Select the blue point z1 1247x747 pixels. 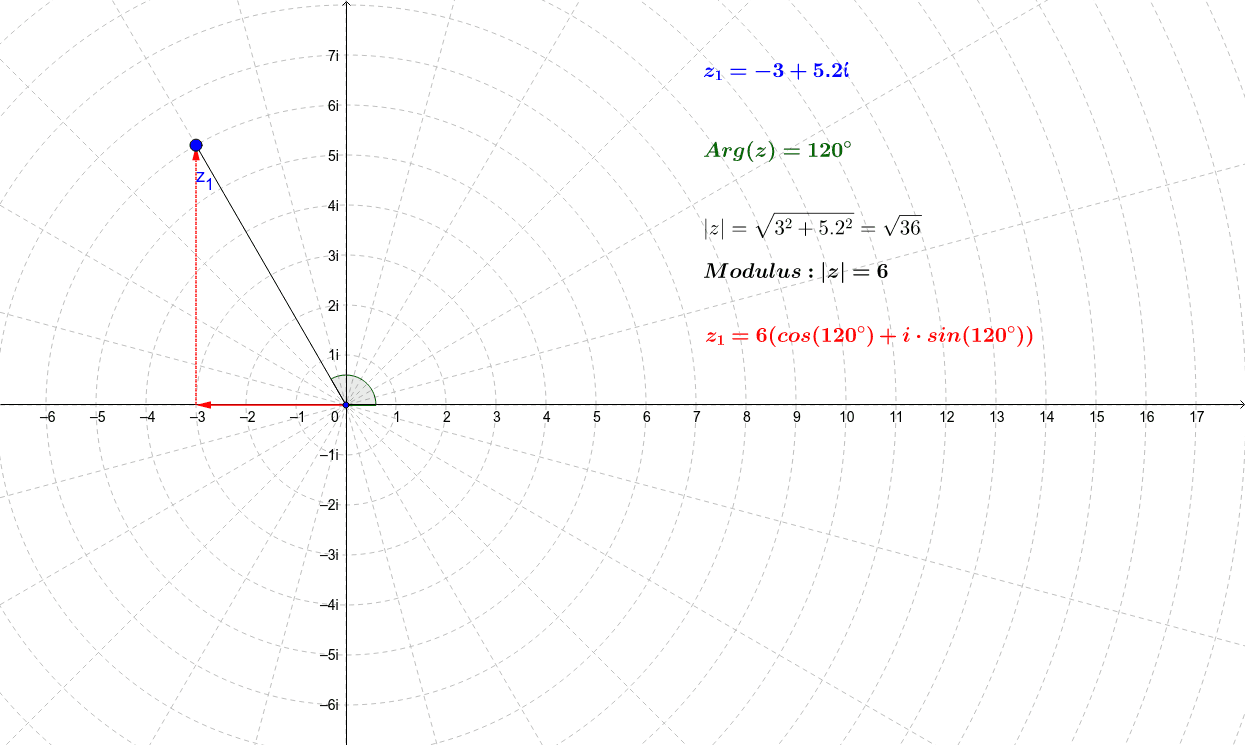coord(196,145)
